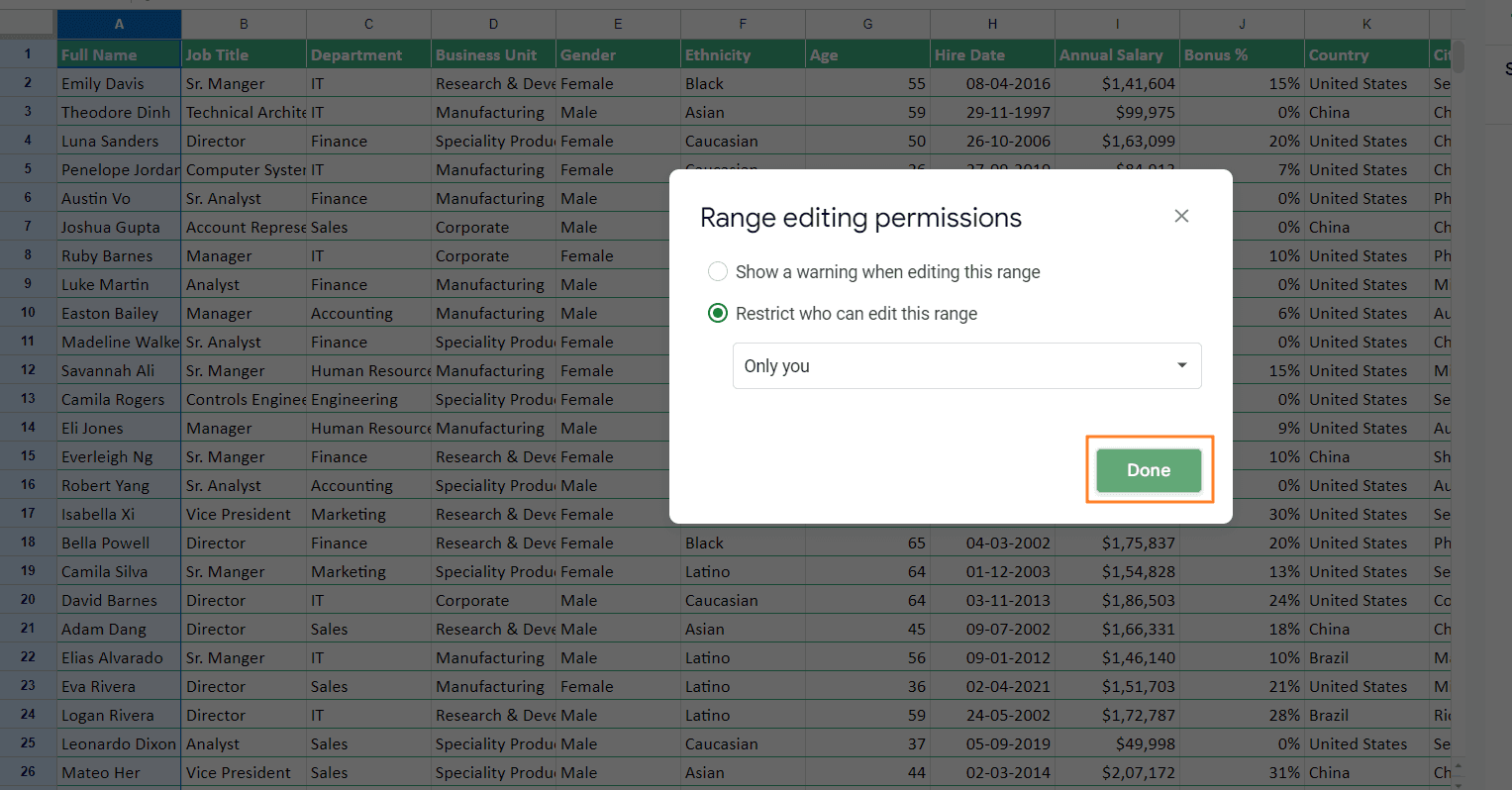This screenshot has width=1512, height=790.
Task: Select the cell Austin Vo
Action: tap(119, 198)
